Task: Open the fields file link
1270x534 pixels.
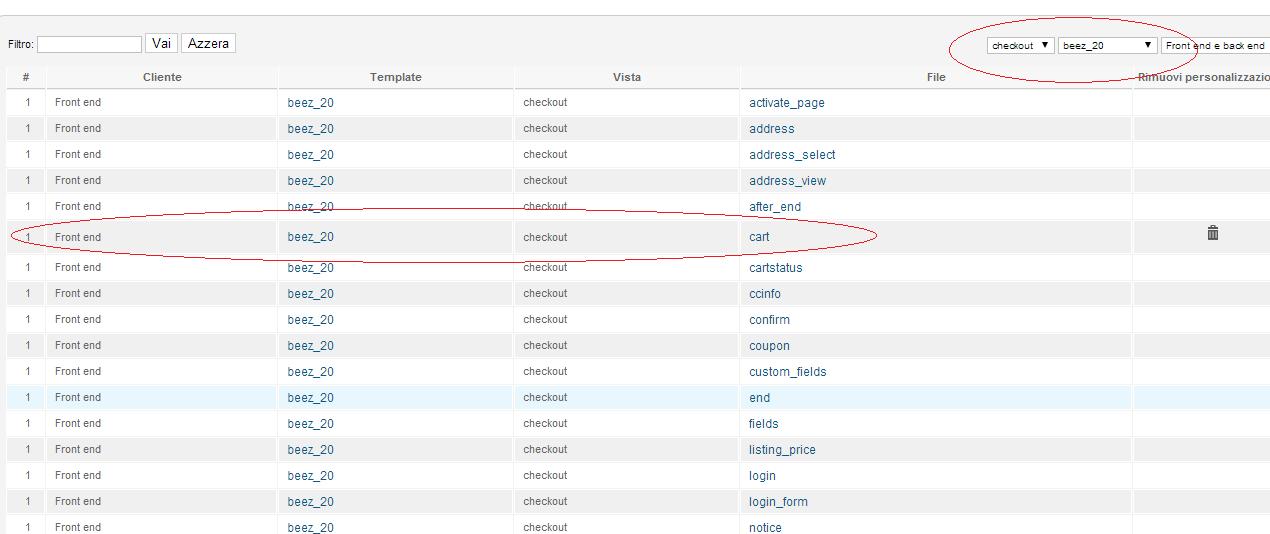Action: click(764, 424)
